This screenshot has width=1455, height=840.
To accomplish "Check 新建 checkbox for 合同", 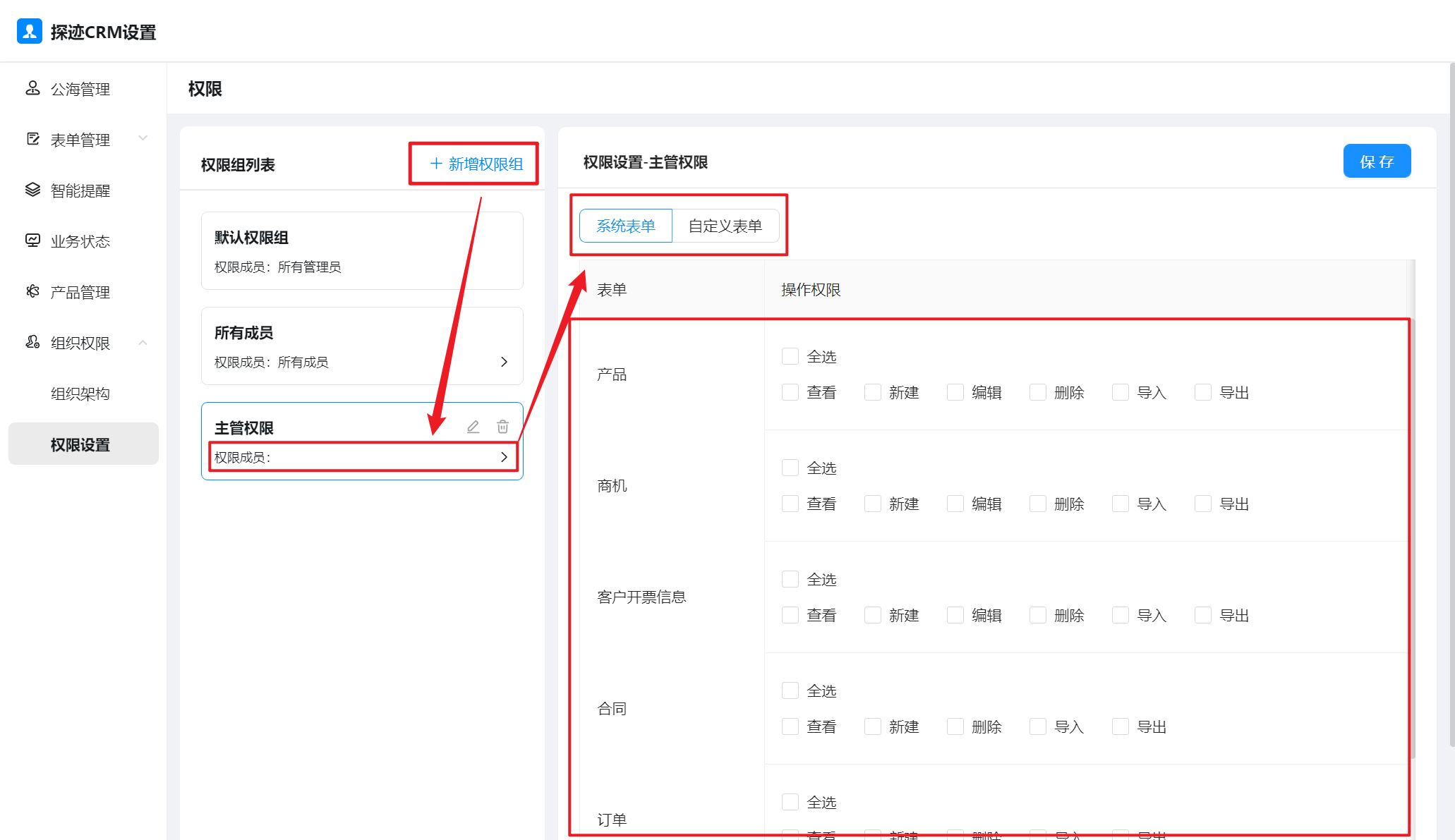I will coord(873,726).
